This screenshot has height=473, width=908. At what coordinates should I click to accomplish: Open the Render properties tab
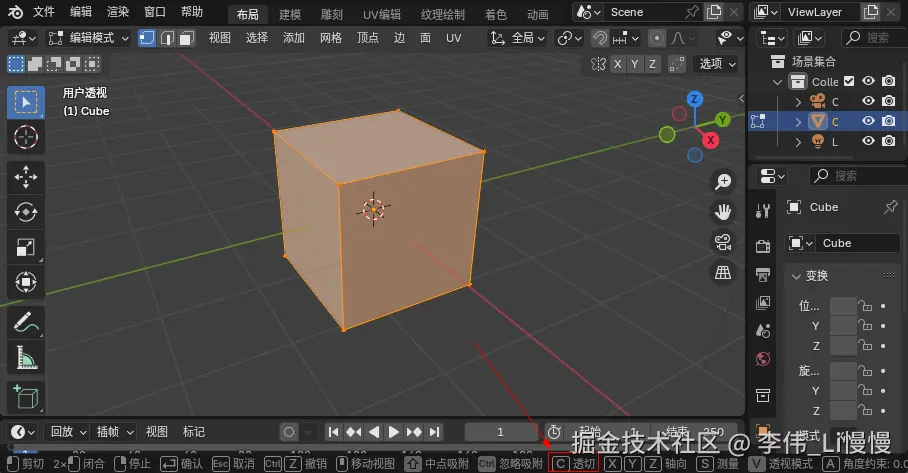(763, 246)
